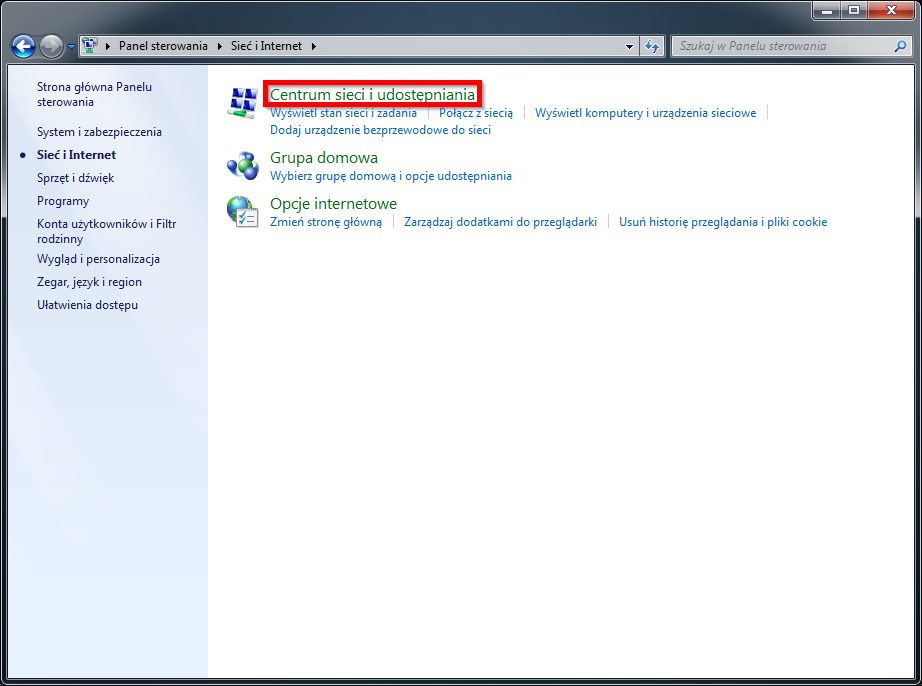The height and width of the screenshot is (686, 922).
Task: Expand arrow after Sieć i Internet breadcrumb
Action: [x=314, y=46]
